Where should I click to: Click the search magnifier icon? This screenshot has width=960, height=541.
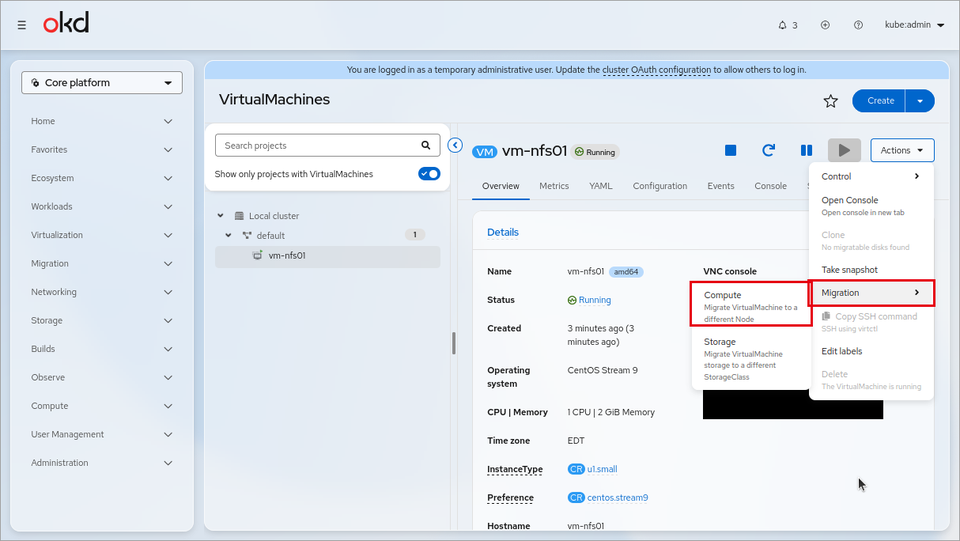(426, 146)
